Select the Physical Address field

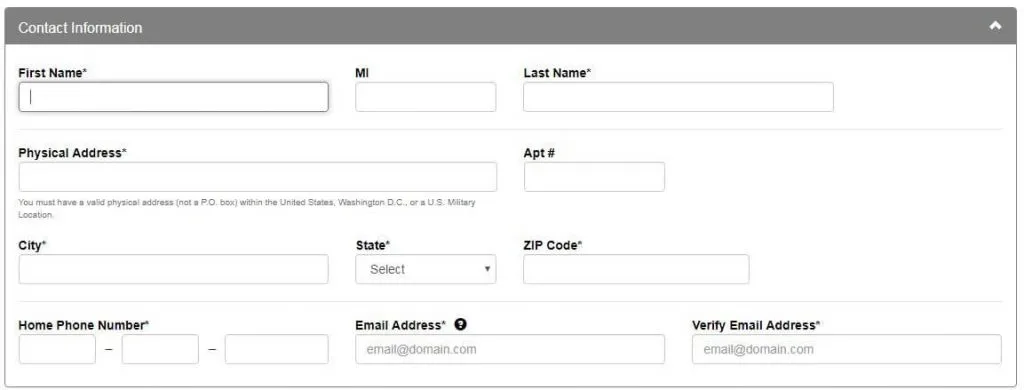click(258, 176)
